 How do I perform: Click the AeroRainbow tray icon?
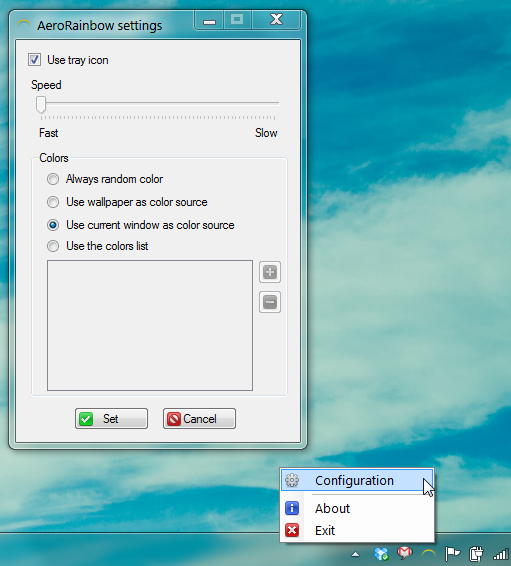tap(429, 553)
